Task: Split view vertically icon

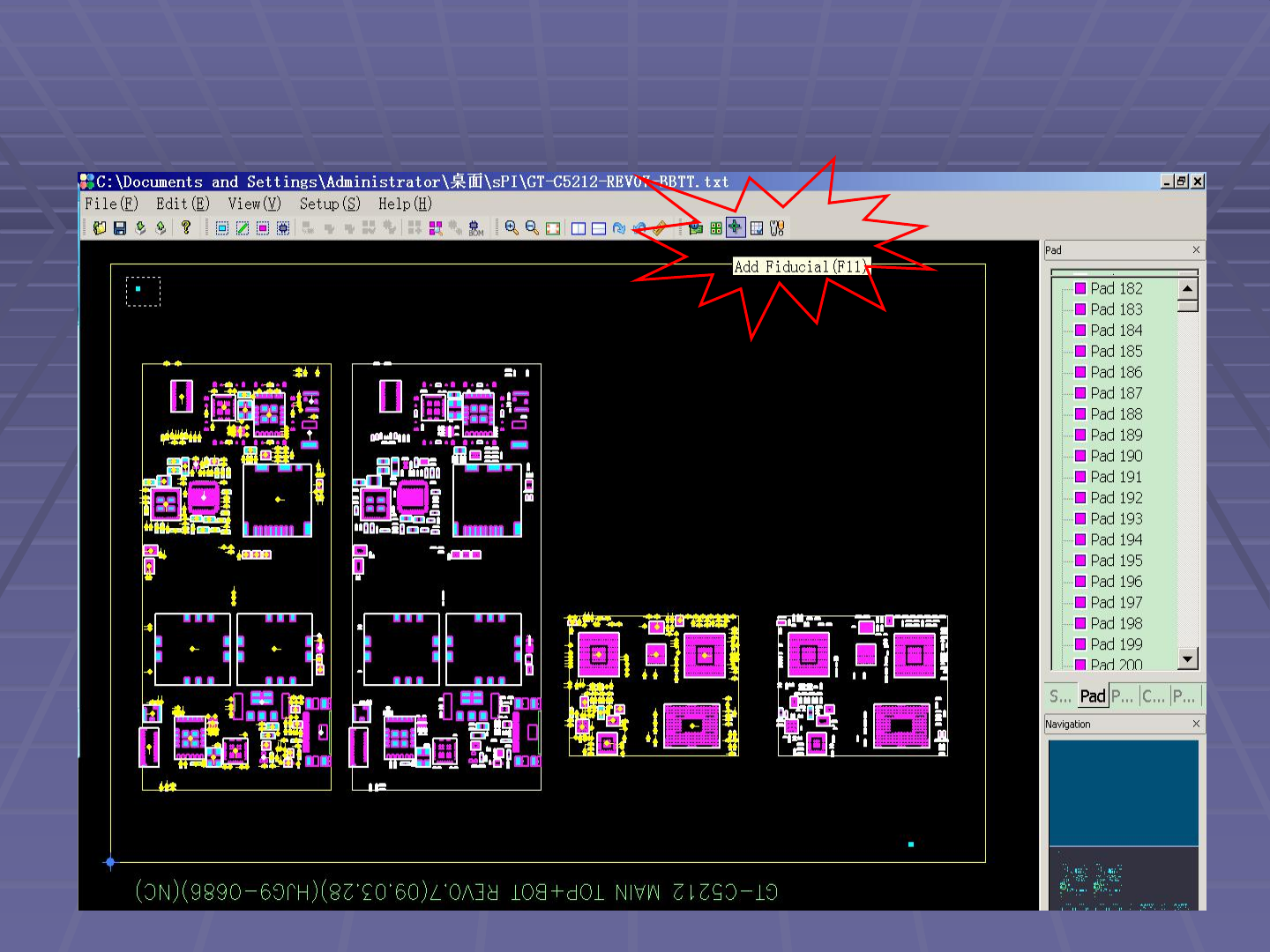Action: tap(579, 228)
